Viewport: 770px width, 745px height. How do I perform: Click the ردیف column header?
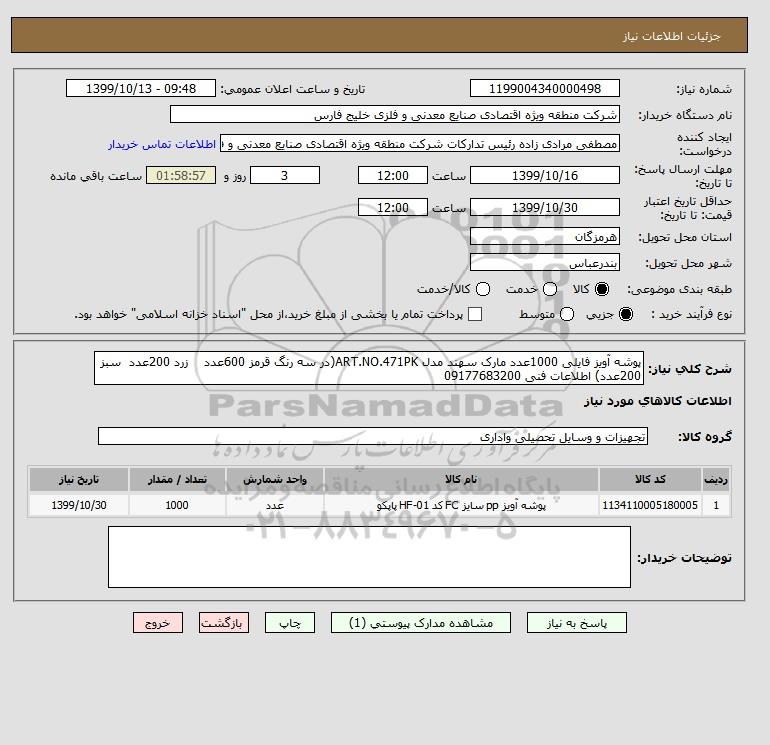[x=716, y=479]
